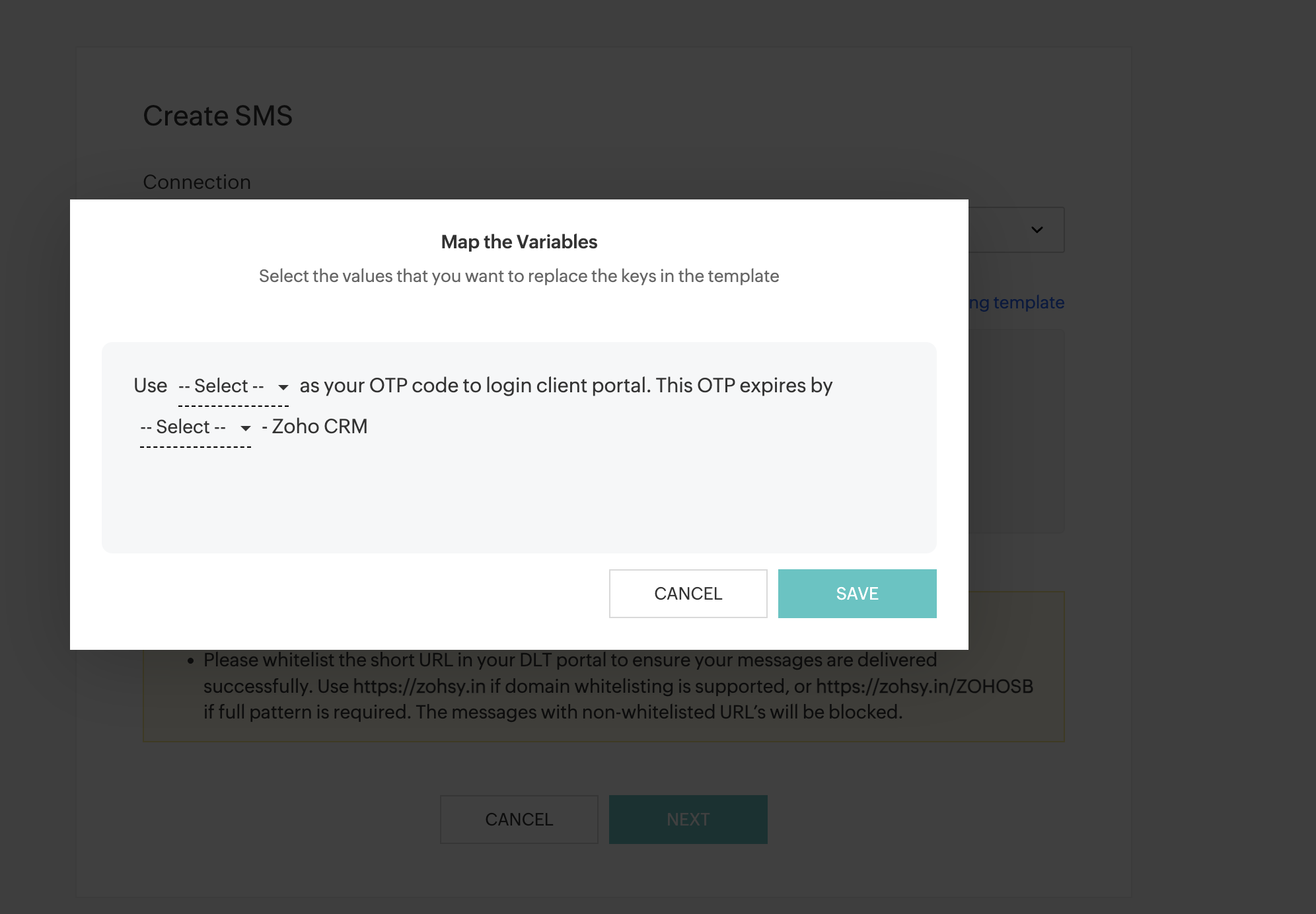Click the 'Select the values' instruction text

[x=519, y=276]
